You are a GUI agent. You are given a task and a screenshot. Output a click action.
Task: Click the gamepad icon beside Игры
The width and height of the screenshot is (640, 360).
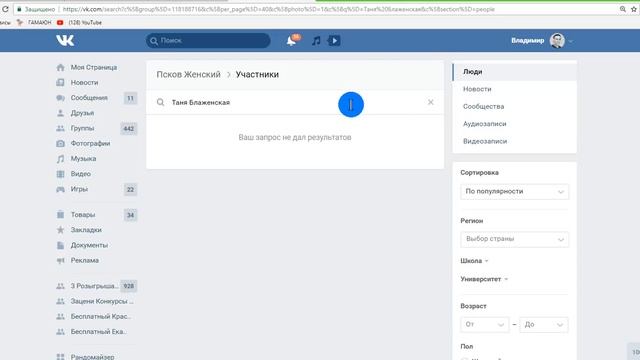(60, 189)
